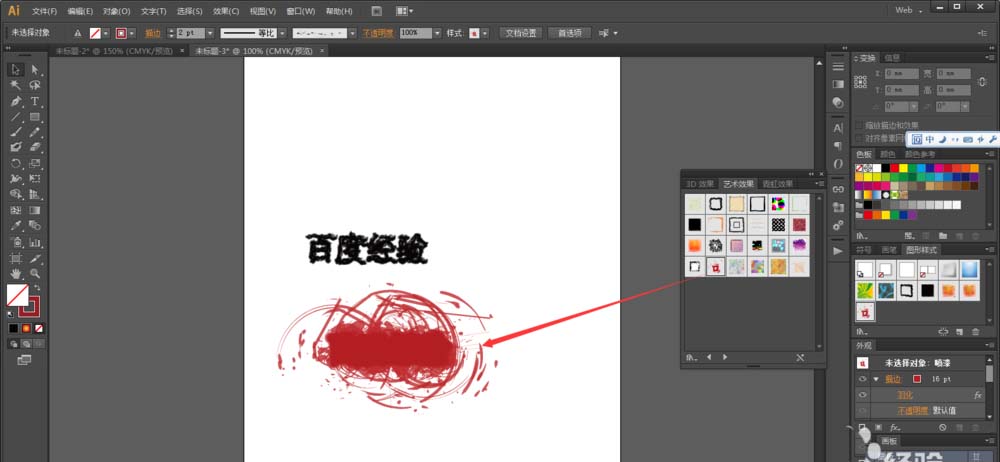Open the brush definition dropdown
This screenshot has height=462, width=1000.
pos(352,33)
